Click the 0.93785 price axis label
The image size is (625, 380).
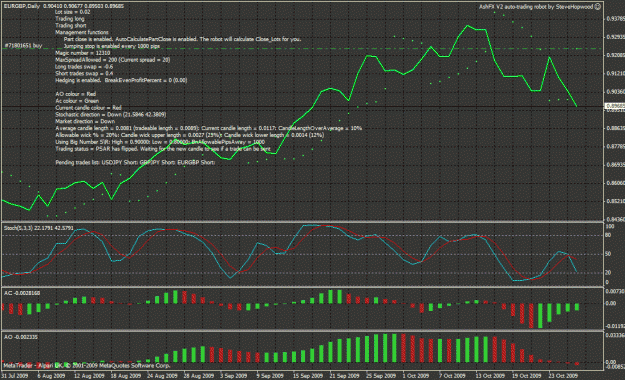click(615, 19)
